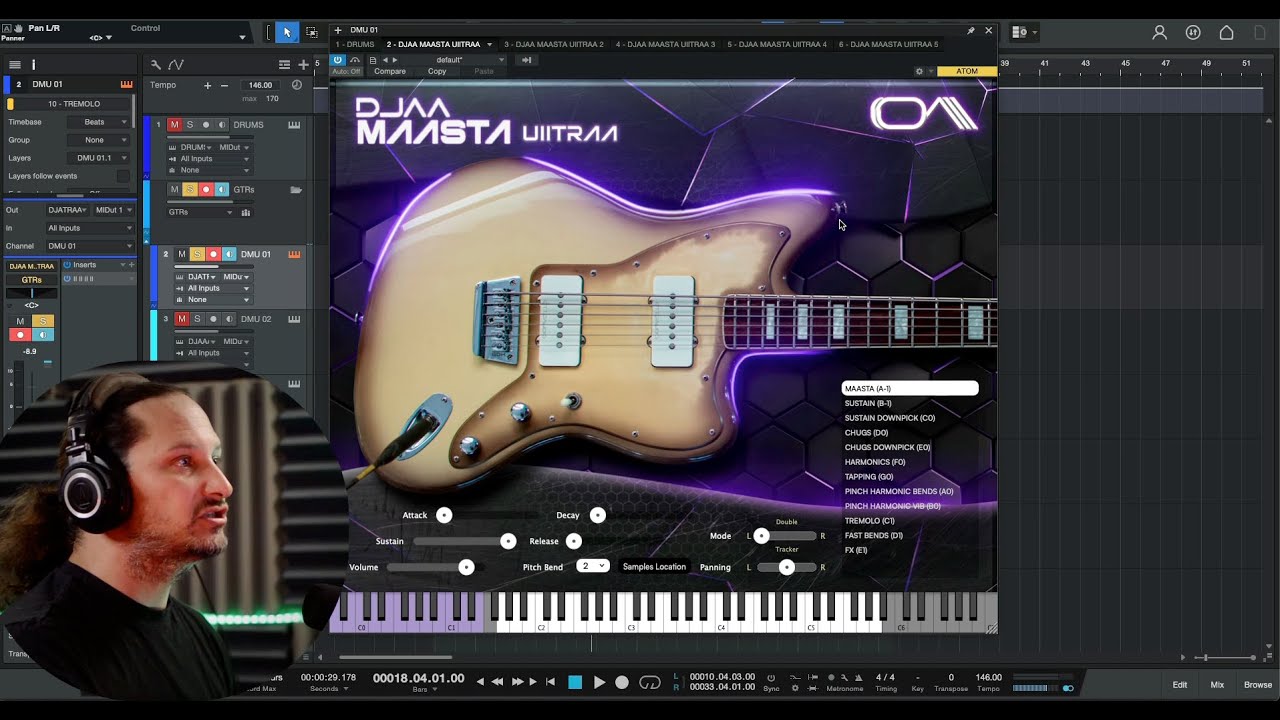Show the automation curve icon above tracks
Image resolution: width=1280 pixels, height=720 pixels.
[x=176, y=64]
